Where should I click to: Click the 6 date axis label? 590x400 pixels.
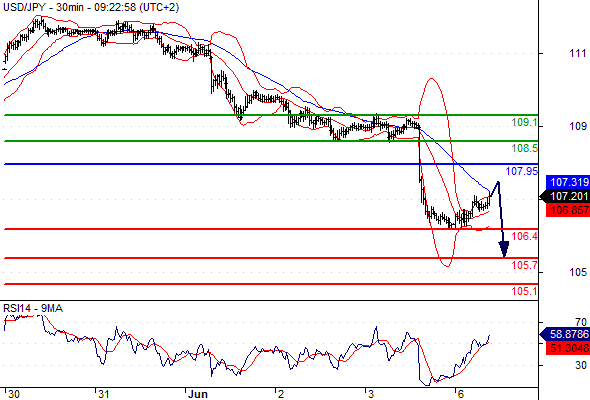coord(461,394)
